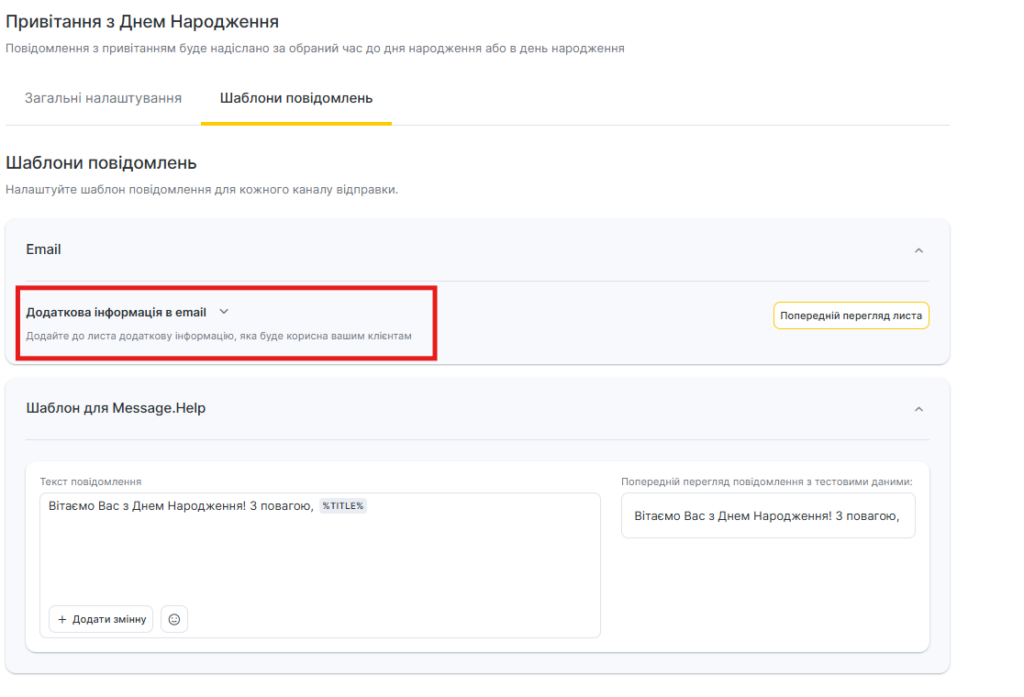Image resolution: width=1024 pixels, height=697 pixels.
Task: Select the Шаблони повідомлень tab
Action: click(x=296, y=98)
